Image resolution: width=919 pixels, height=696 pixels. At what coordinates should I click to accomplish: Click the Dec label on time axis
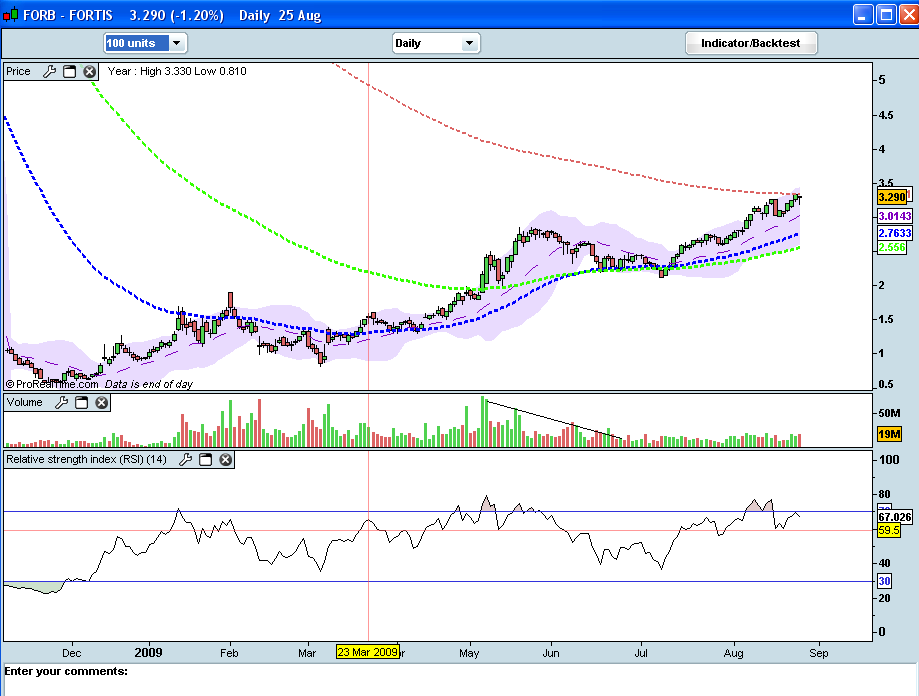[x=72, y=653]
